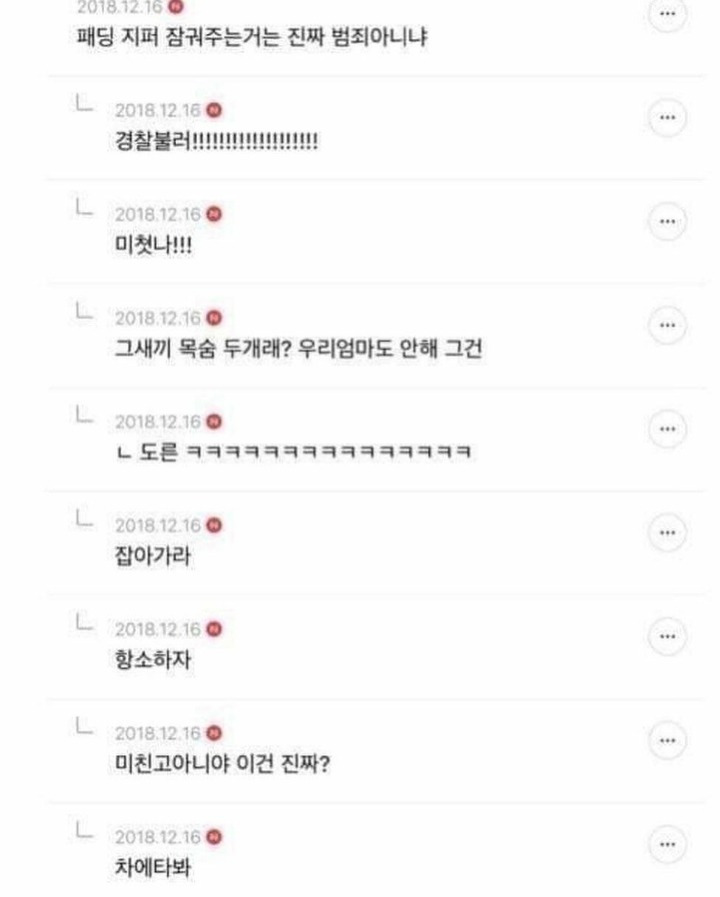Open more options for 미친고아니야 reply
720x897 pixels.
[667, 741]
